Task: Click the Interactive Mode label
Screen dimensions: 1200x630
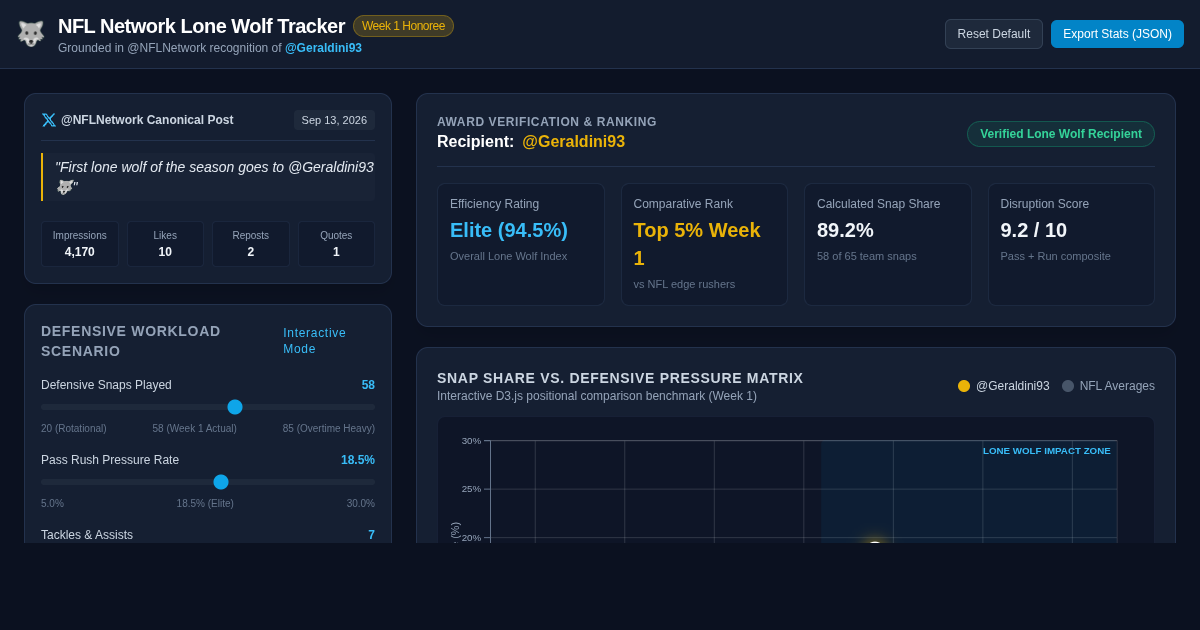Action: [314, 341]
